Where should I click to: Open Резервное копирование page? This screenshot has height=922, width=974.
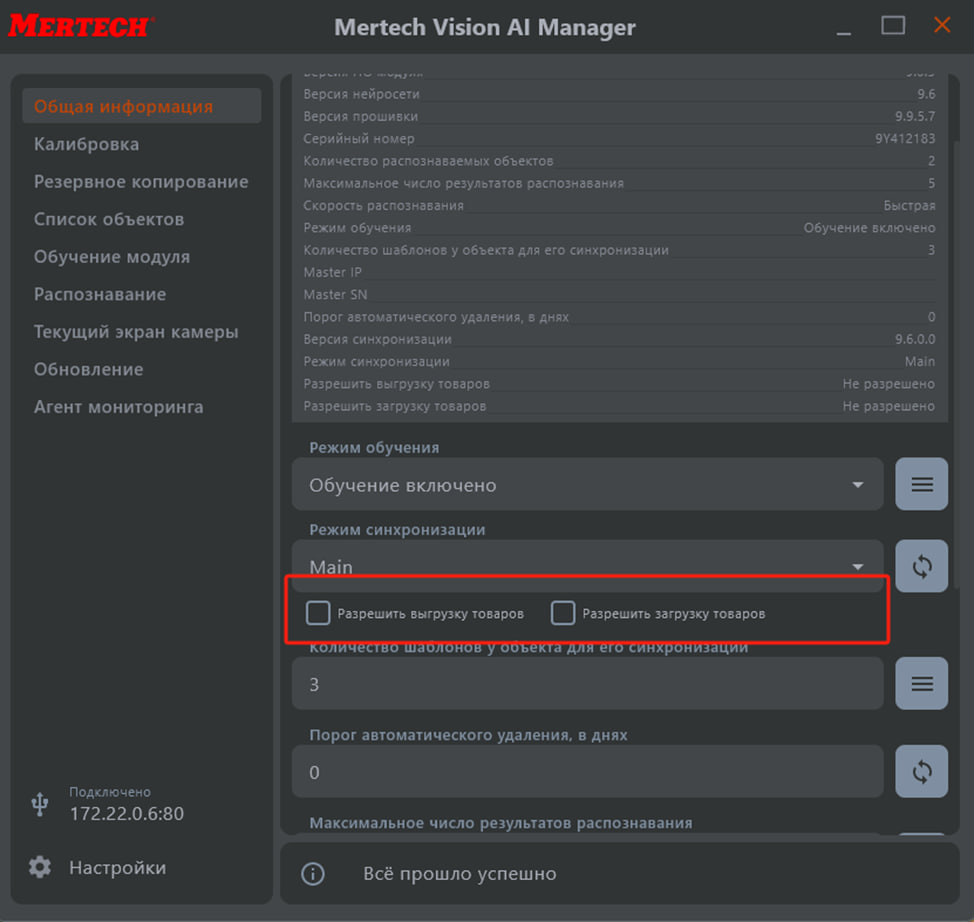[141, 182]
